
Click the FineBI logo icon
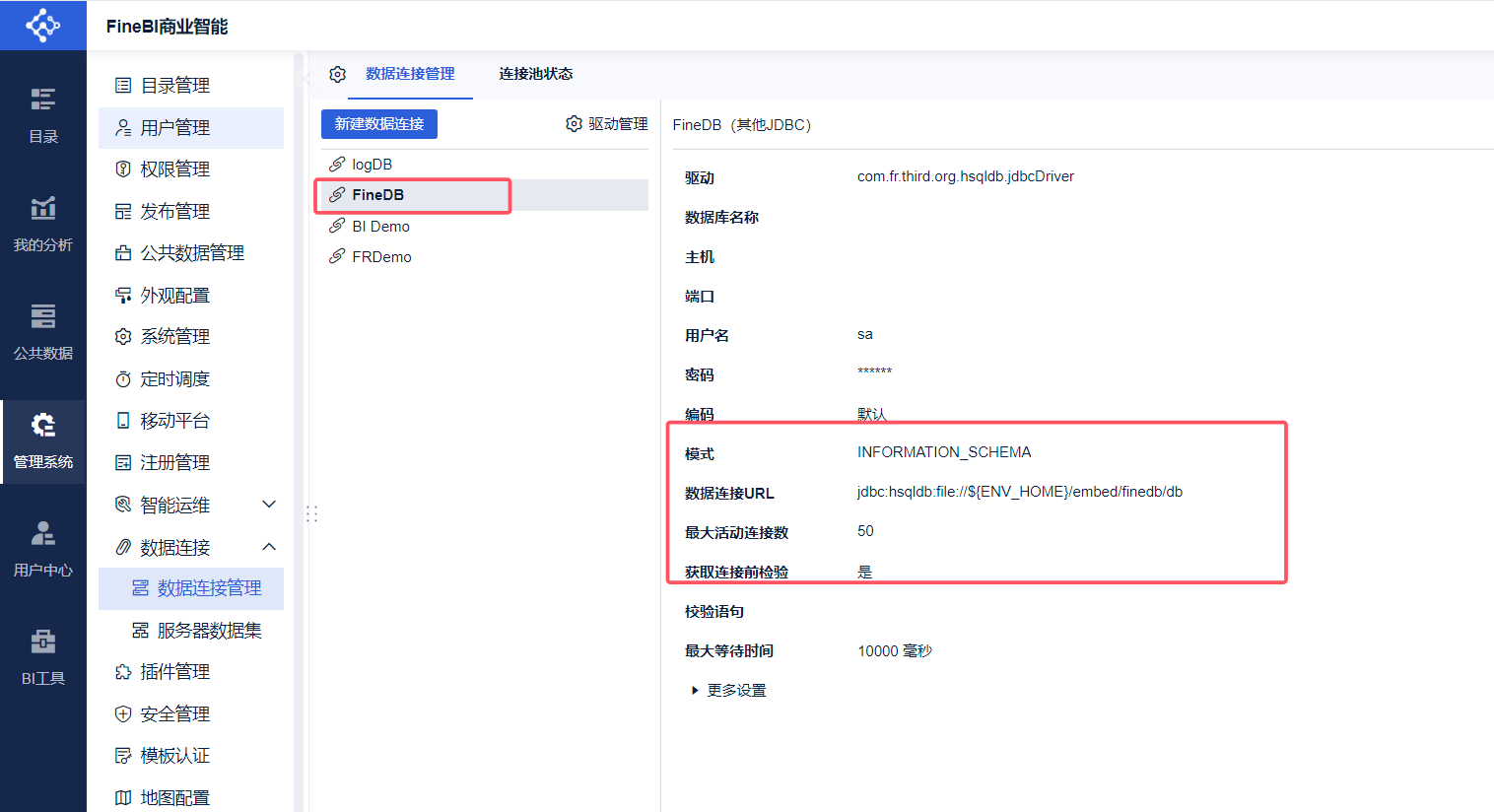(x=42, y=25)
